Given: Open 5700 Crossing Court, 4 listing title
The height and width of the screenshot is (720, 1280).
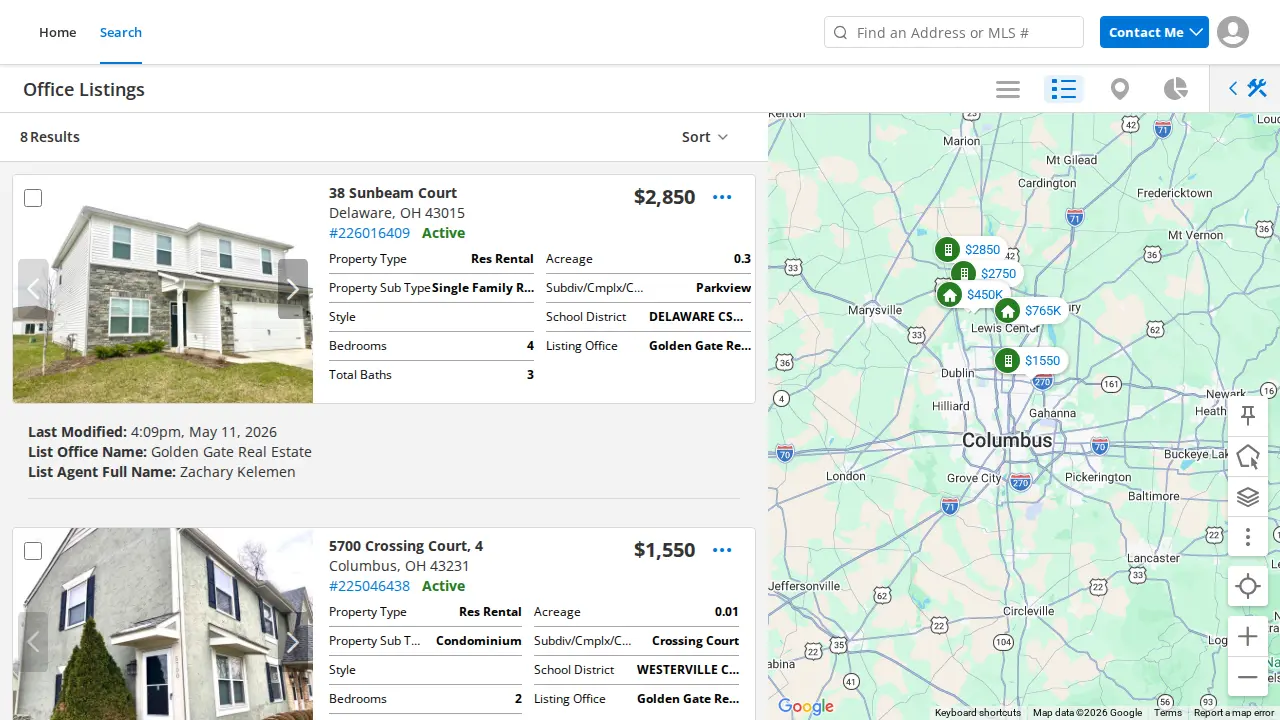Looking at the screenshot, I should coord(406,546).
